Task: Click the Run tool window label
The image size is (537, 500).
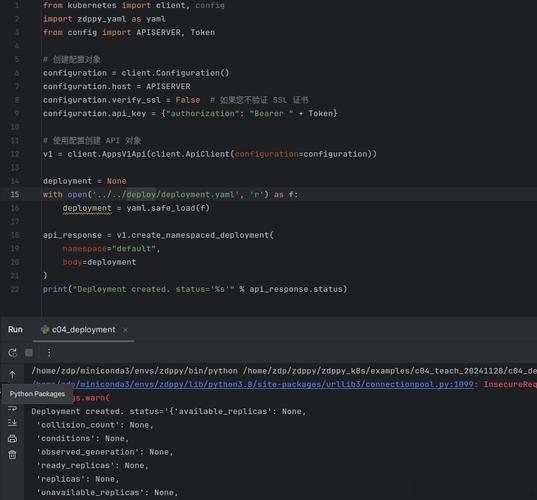Action: click(x=15, y=329)
